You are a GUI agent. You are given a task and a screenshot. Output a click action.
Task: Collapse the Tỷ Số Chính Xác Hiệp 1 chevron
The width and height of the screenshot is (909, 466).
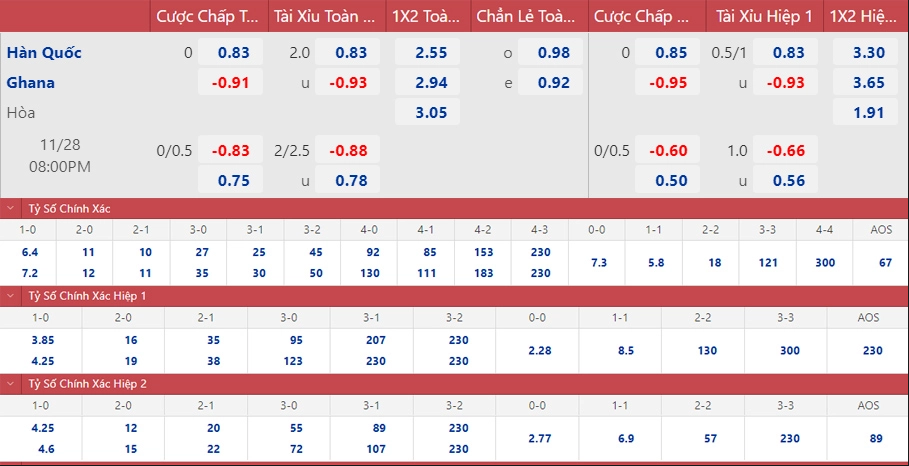pyautogui.click(x=10, y=296)
